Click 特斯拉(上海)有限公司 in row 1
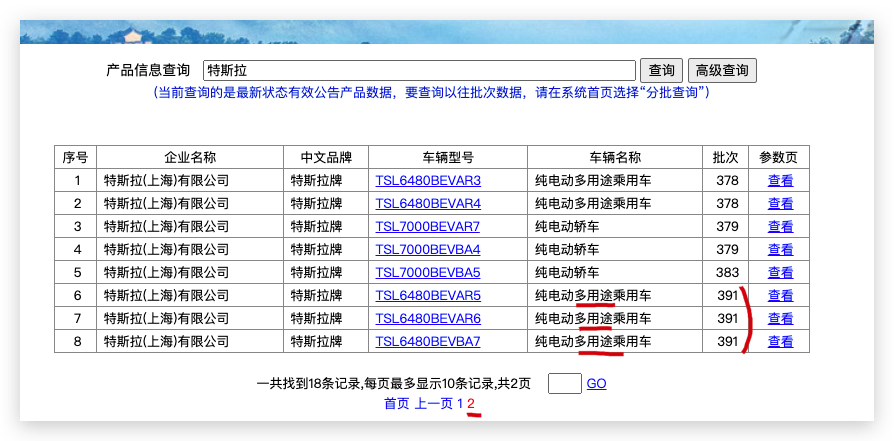Screen dimensions: 894x441 (166, 181)
